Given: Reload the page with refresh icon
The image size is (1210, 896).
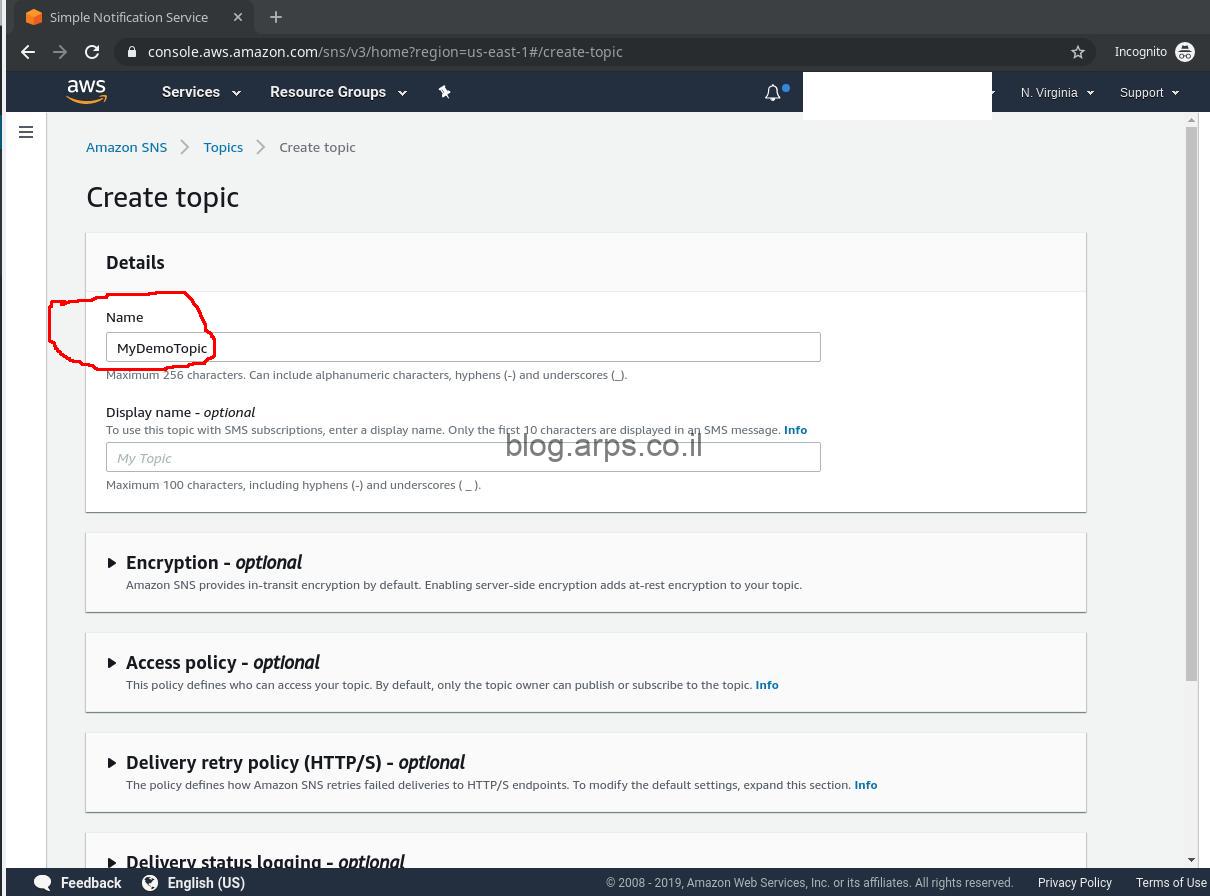Looking at the screenshot, I should pos(92,52).
